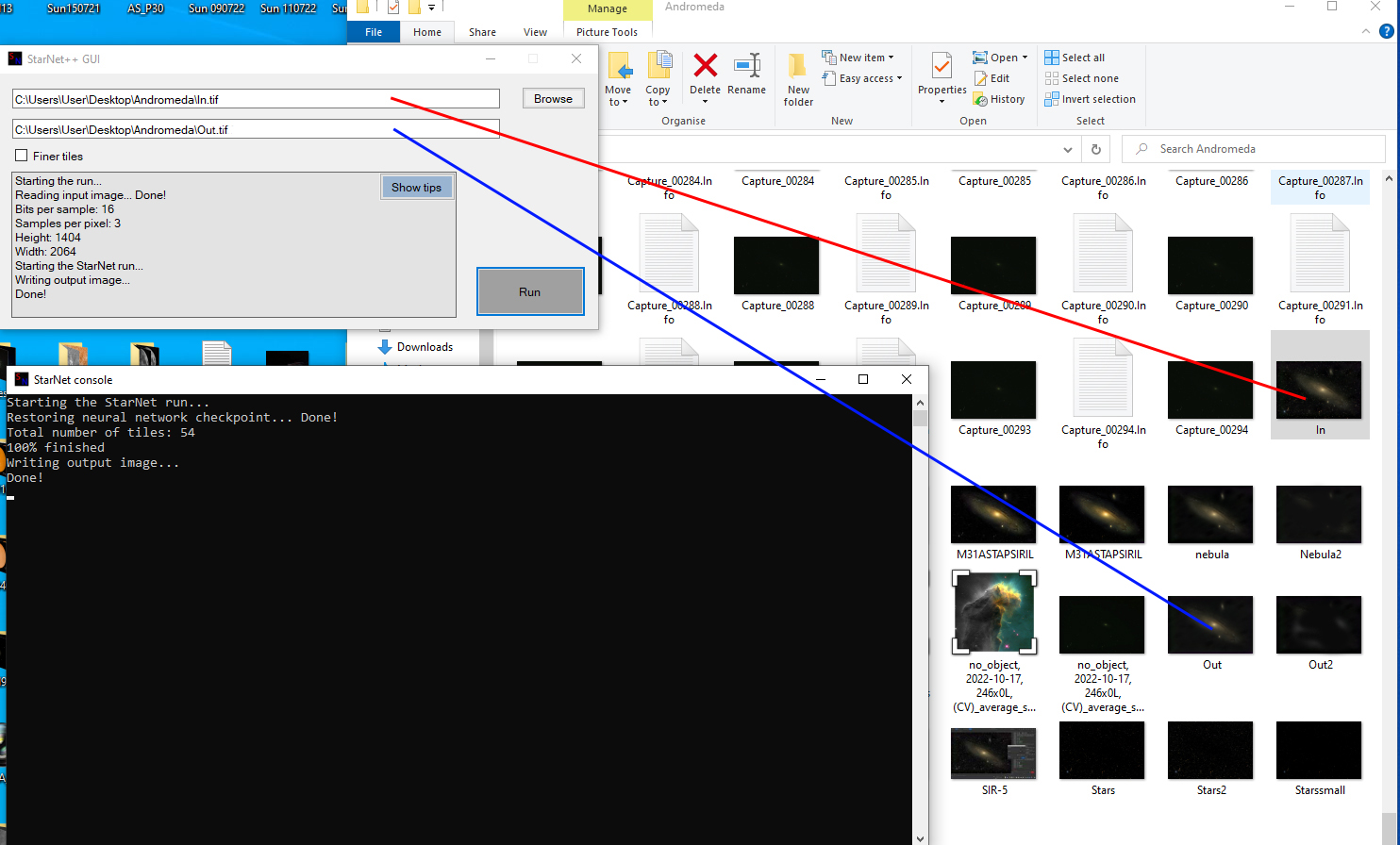Click the Show tips button

coord(416,187)
